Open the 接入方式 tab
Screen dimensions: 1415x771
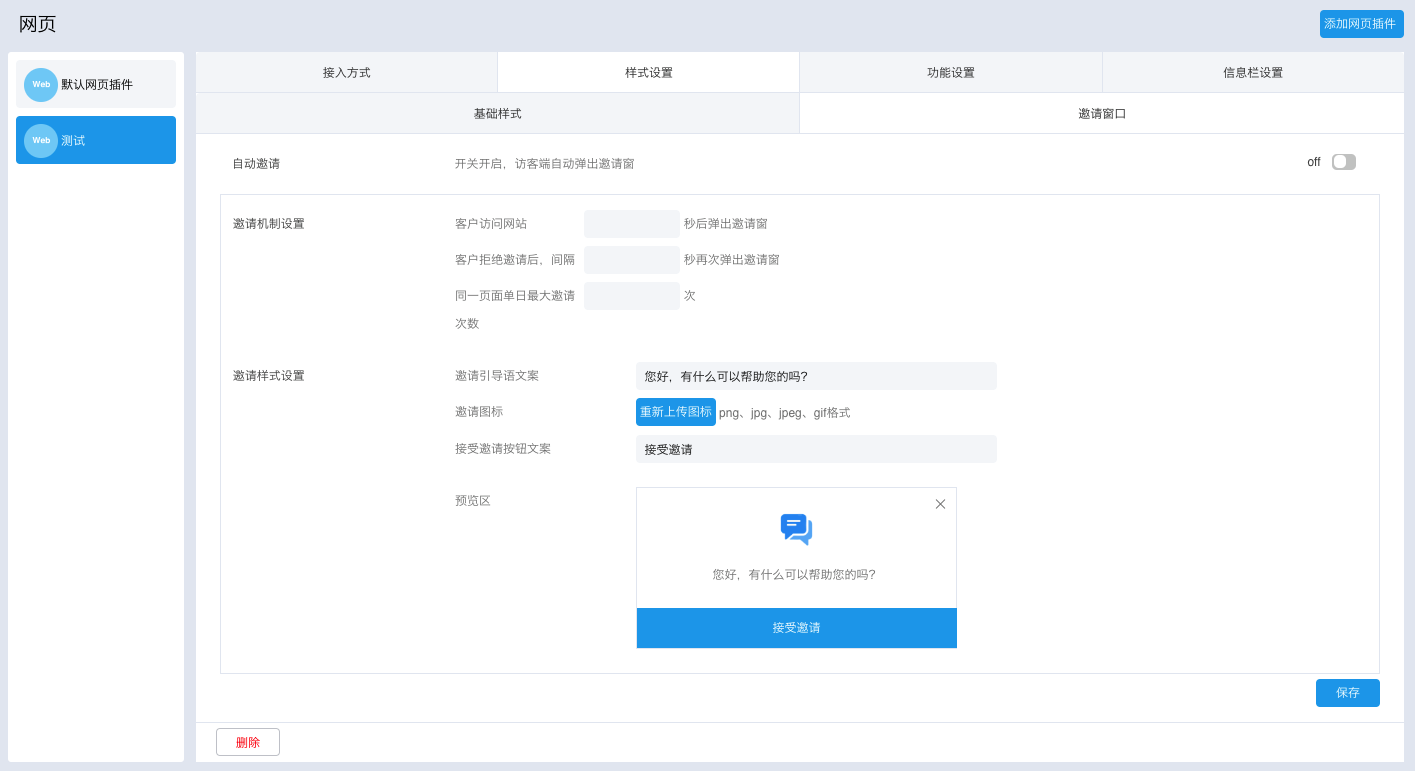click(x=346, y=73)
